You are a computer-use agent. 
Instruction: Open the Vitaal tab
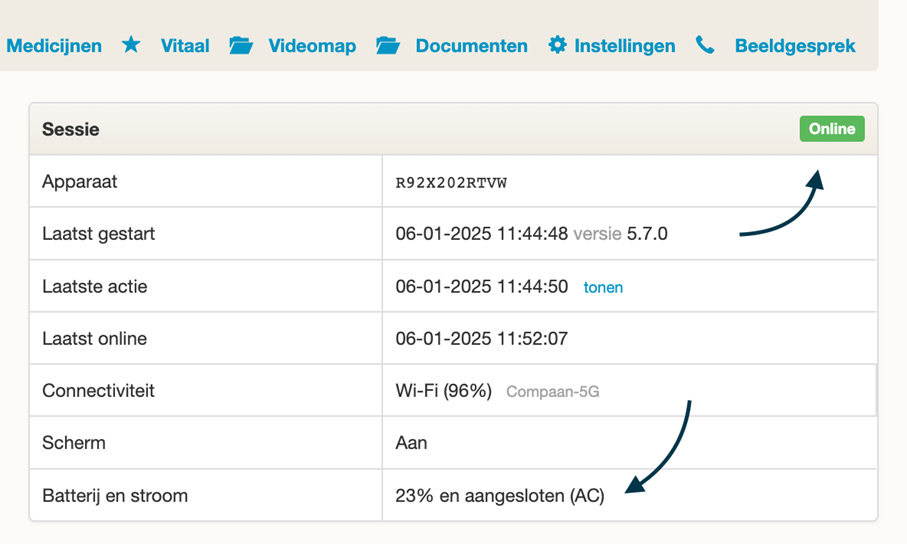[x=185, y=46]
